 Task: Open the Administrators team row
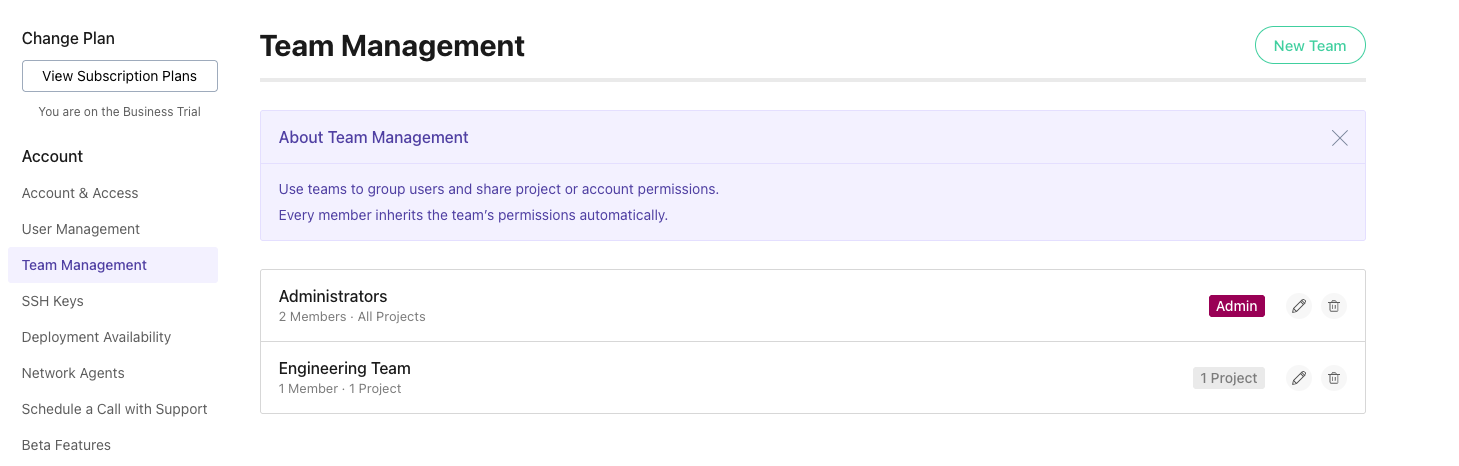click(333, 297)
